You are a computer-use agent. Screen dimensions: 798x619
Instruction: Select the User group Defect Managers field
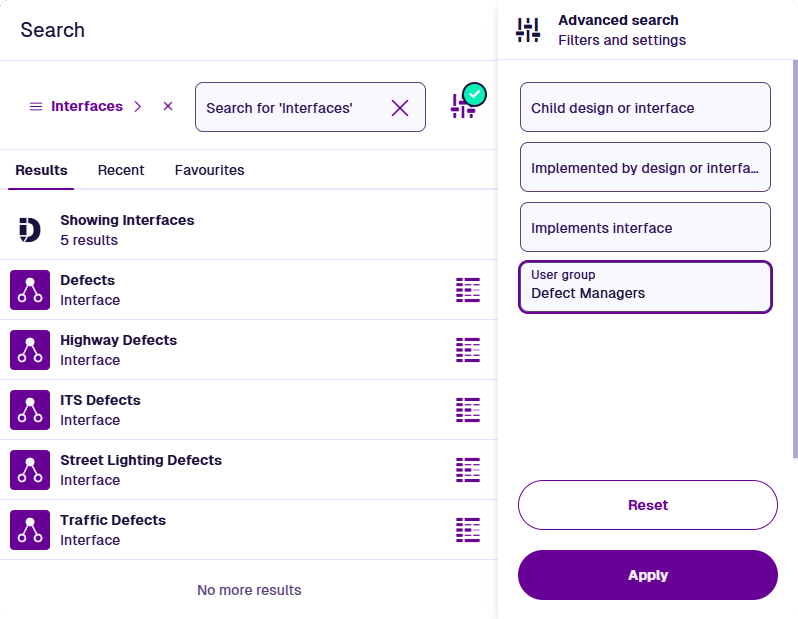(645, 288)
